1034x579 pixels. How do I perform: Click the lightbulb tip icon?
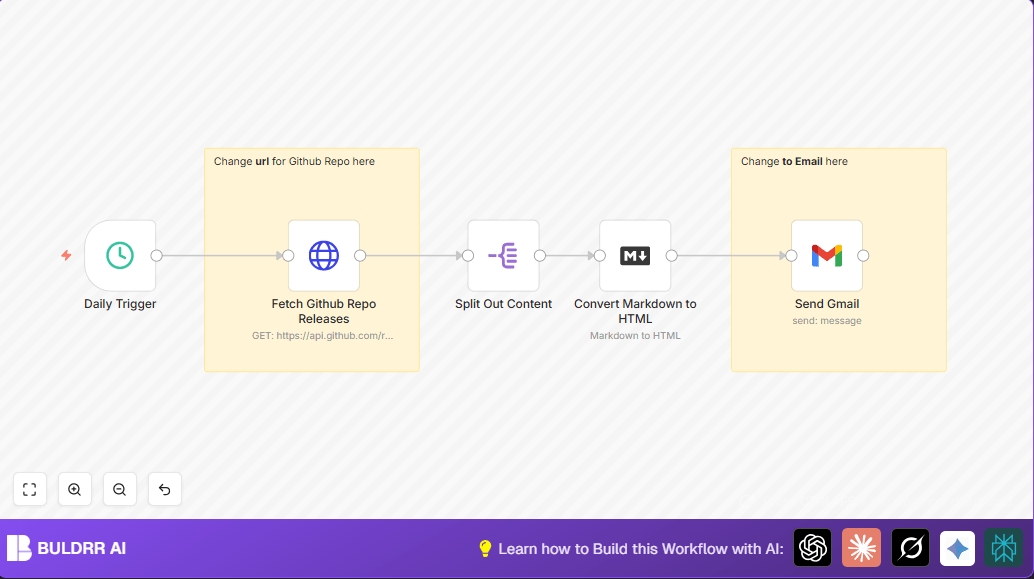485,549
